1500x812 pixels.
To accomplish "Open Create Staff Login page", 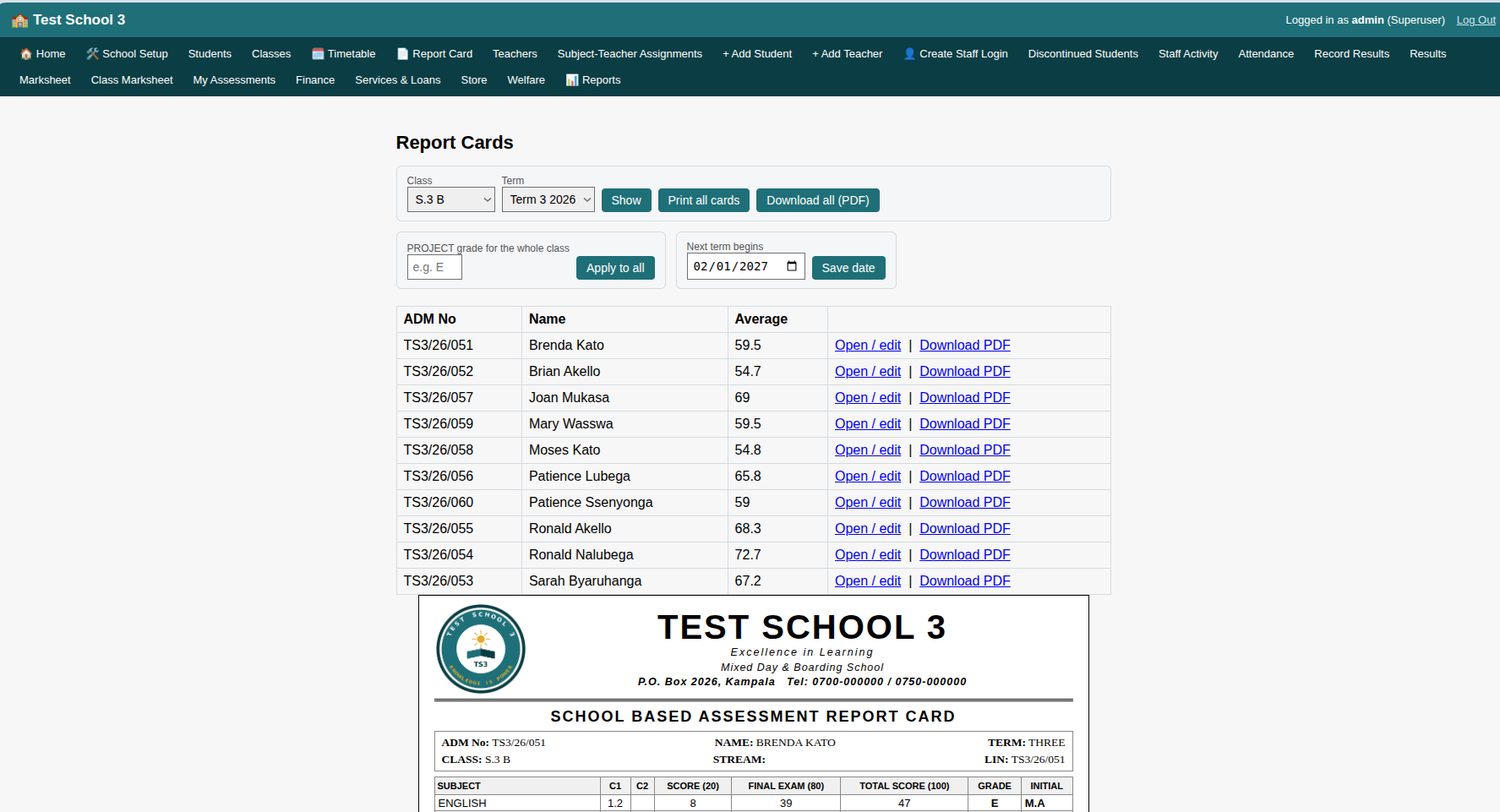I will click(x=955, y=54).
